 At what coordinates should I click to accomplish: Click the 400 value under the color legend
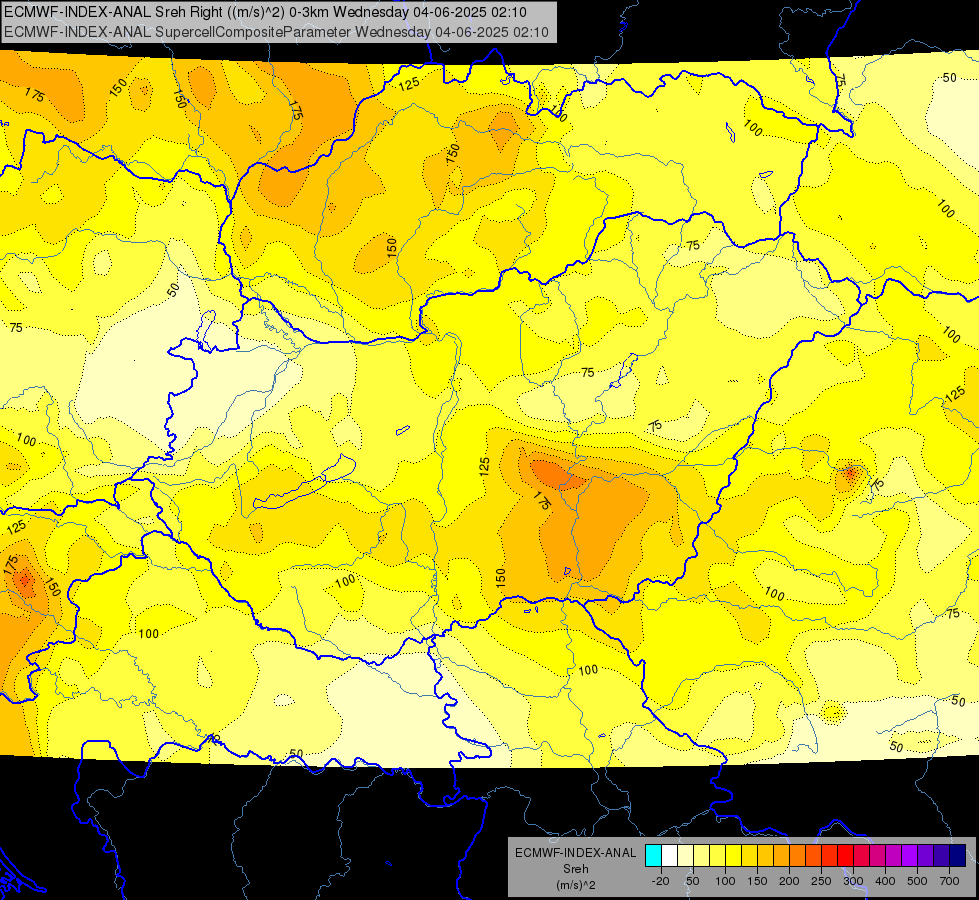[x=885, y=881]
